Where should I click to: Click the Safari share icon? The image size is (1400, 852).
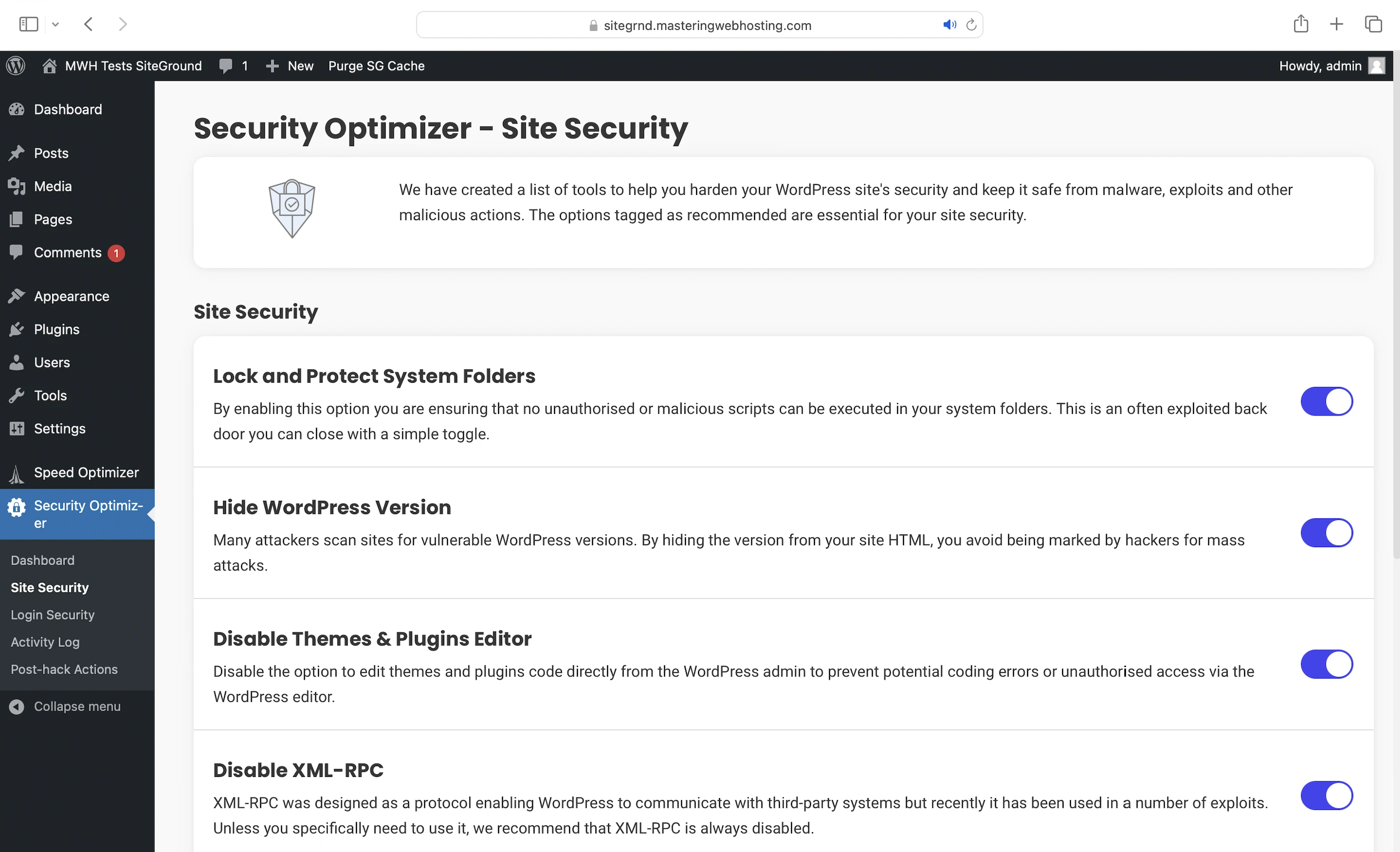1300,24
